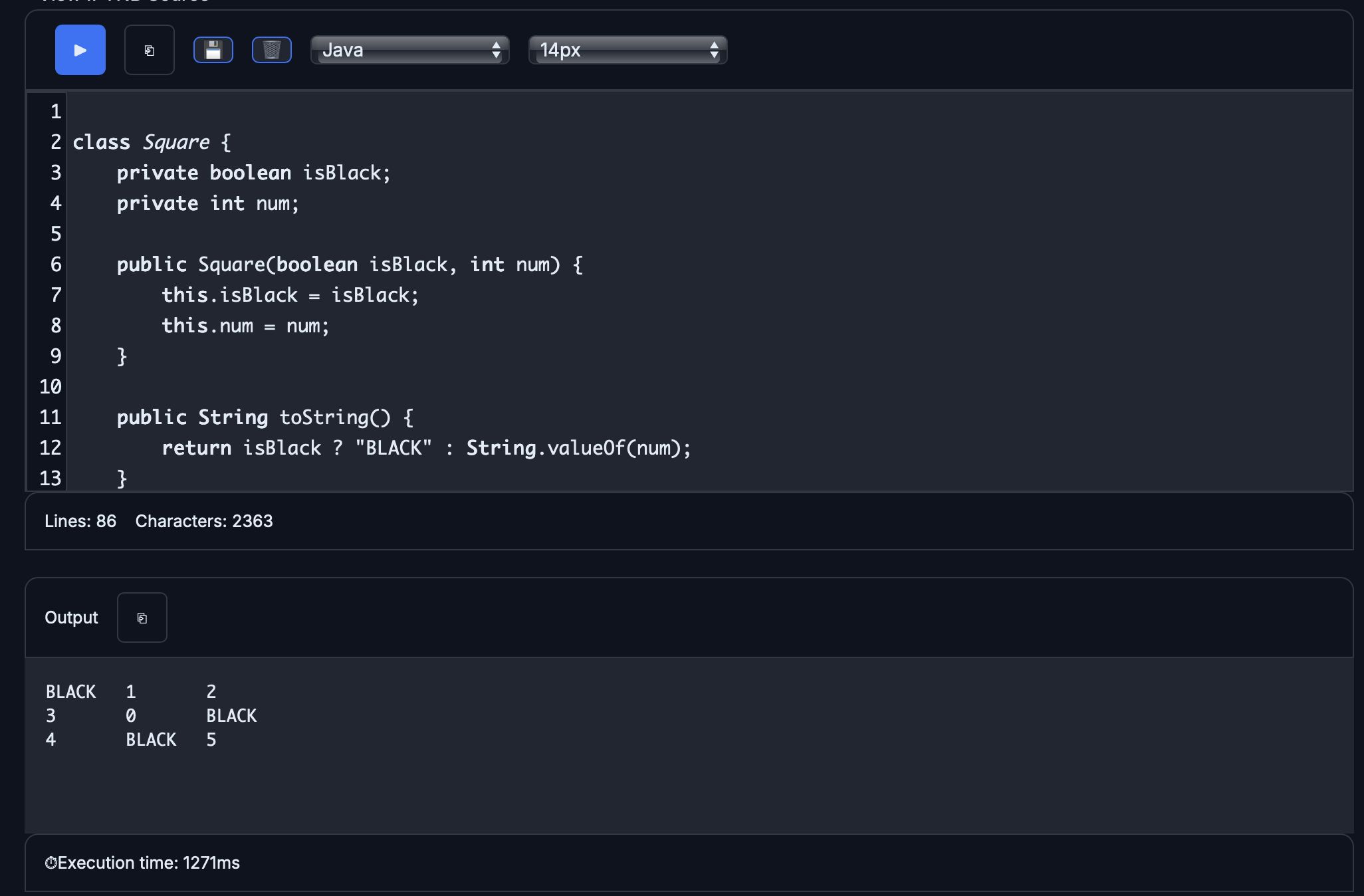Click the 'private boolean isBlack;' code line
This screenshot has height=896, width=1364.
[x=254, y=173]
